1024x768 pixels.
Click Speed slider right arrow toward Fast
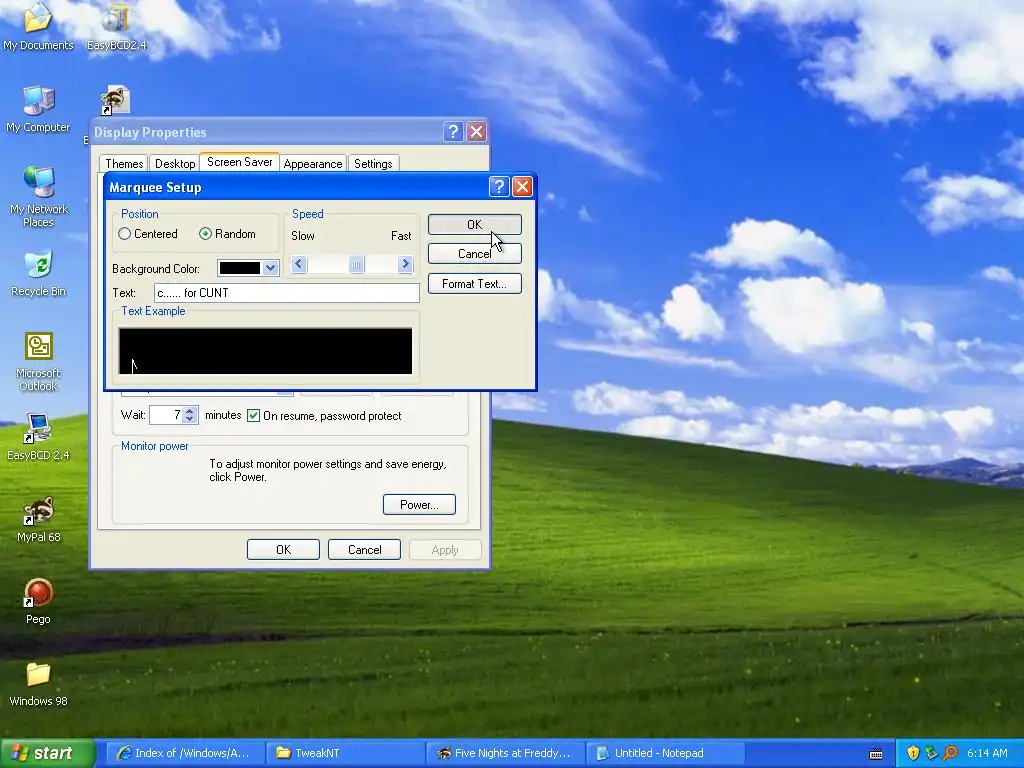(406, 264)
